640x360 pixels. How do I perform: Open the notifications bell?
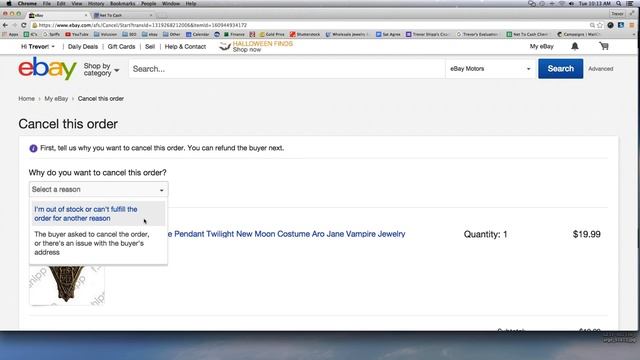tap(575, 46)
